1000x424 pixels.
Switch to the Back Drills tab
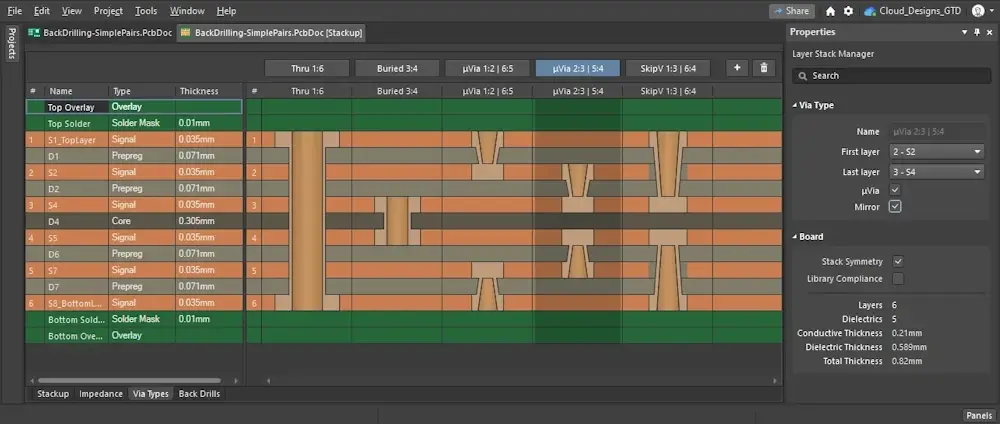click(x=199, y=394)
